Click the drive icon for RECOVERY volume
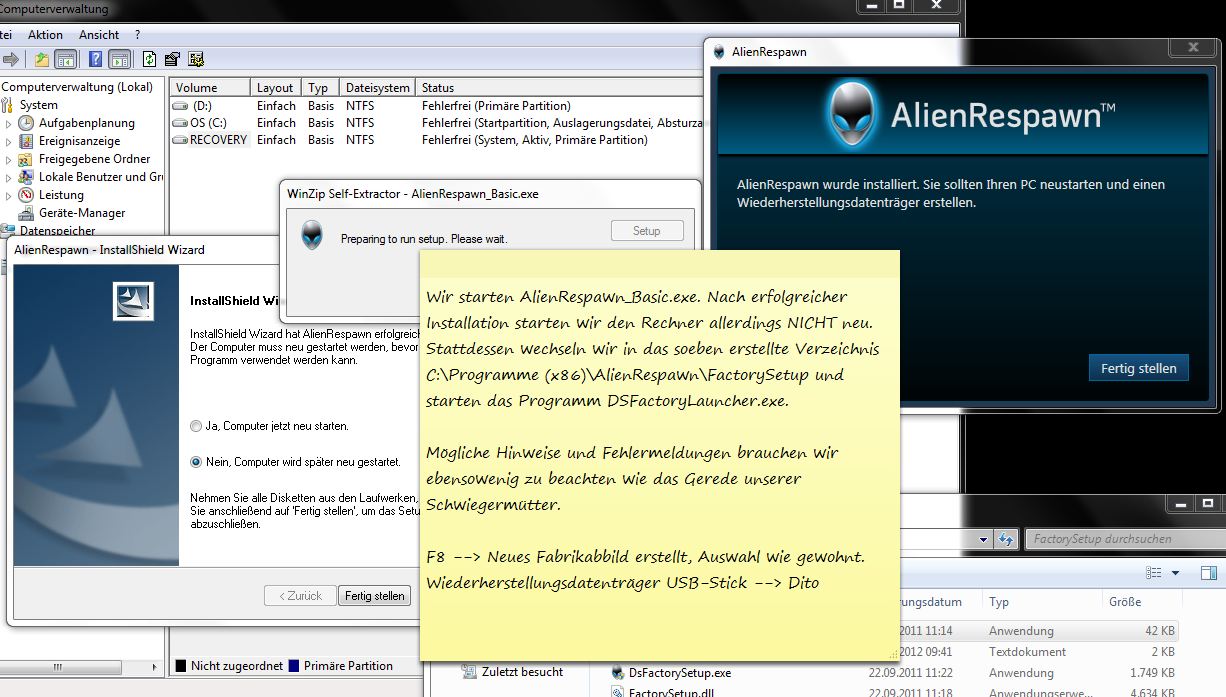 pyautogui.click(x=180, y=140)
